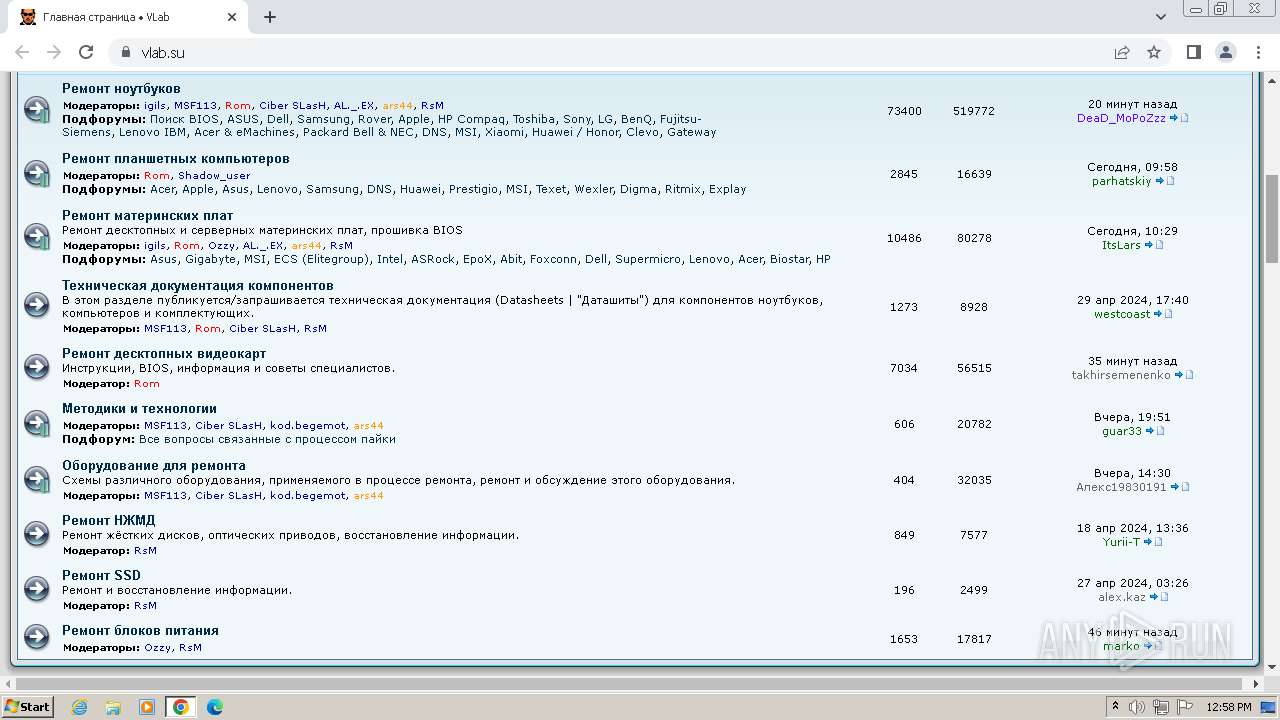Open the Xiaomi laptop subforum
The height and width of the screenshot is (720, 1280).
[x=505, y=132]
